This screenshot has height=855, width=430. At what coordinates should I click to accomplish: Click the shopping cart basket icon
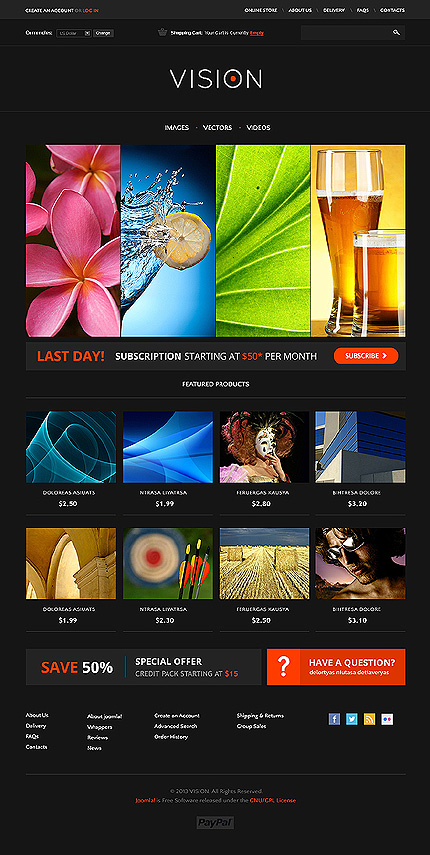tap(162, 32)
